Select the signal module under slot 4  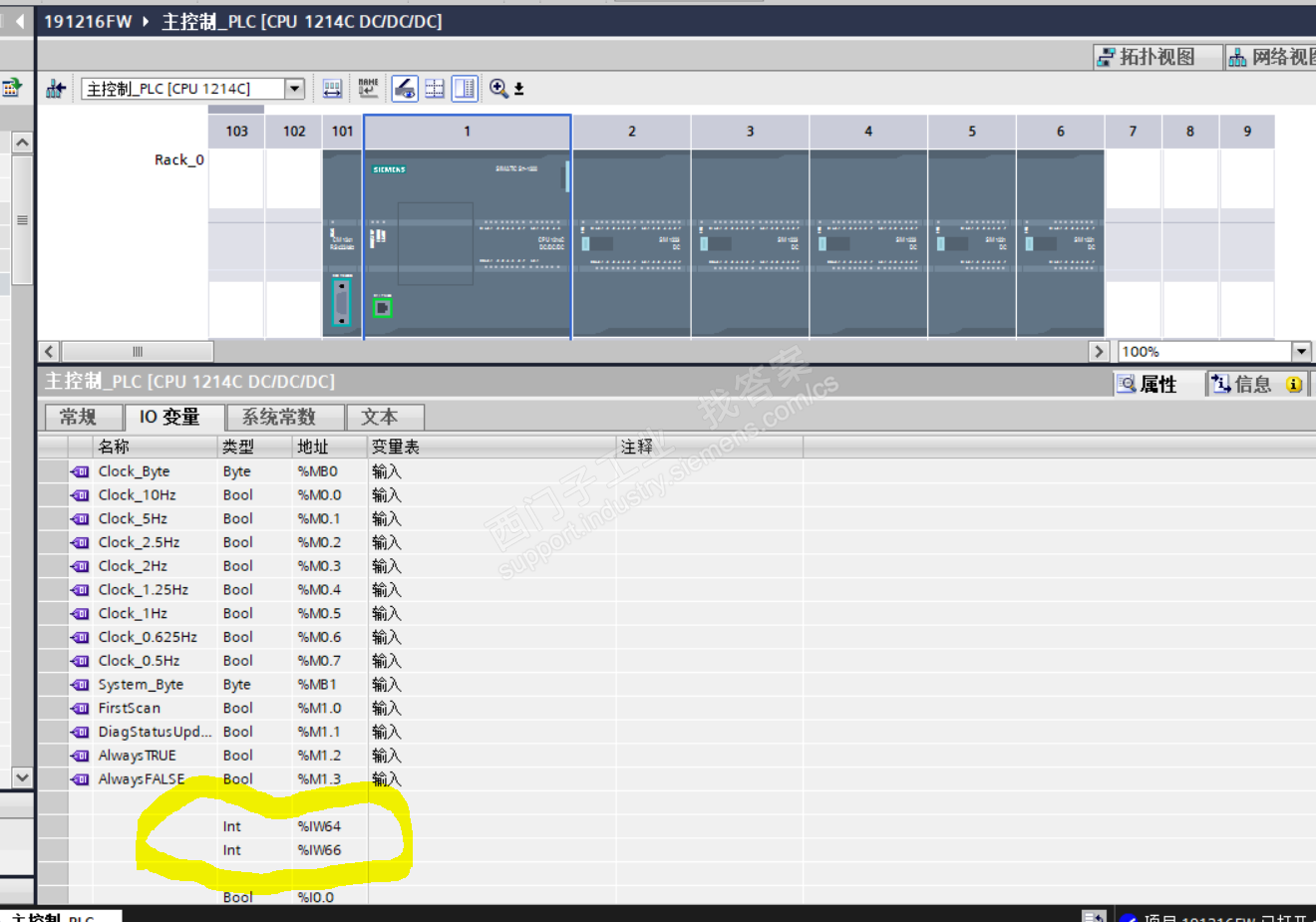[x=868, y=243]
